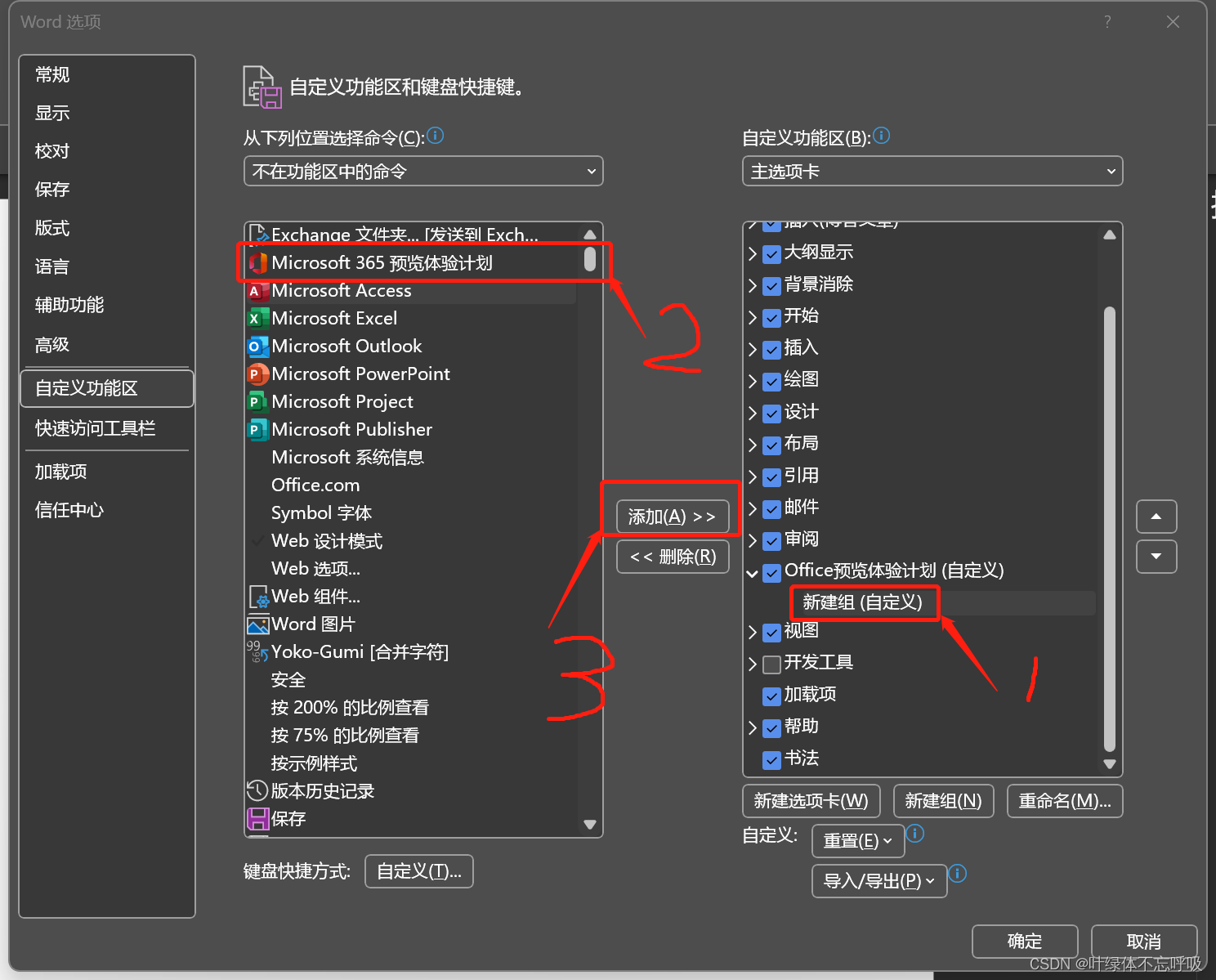The width and height of the screenshot is (1216, 980).
Task: Uncheck the 插入 tab checkbox
Action: click(x=771, y=350)
